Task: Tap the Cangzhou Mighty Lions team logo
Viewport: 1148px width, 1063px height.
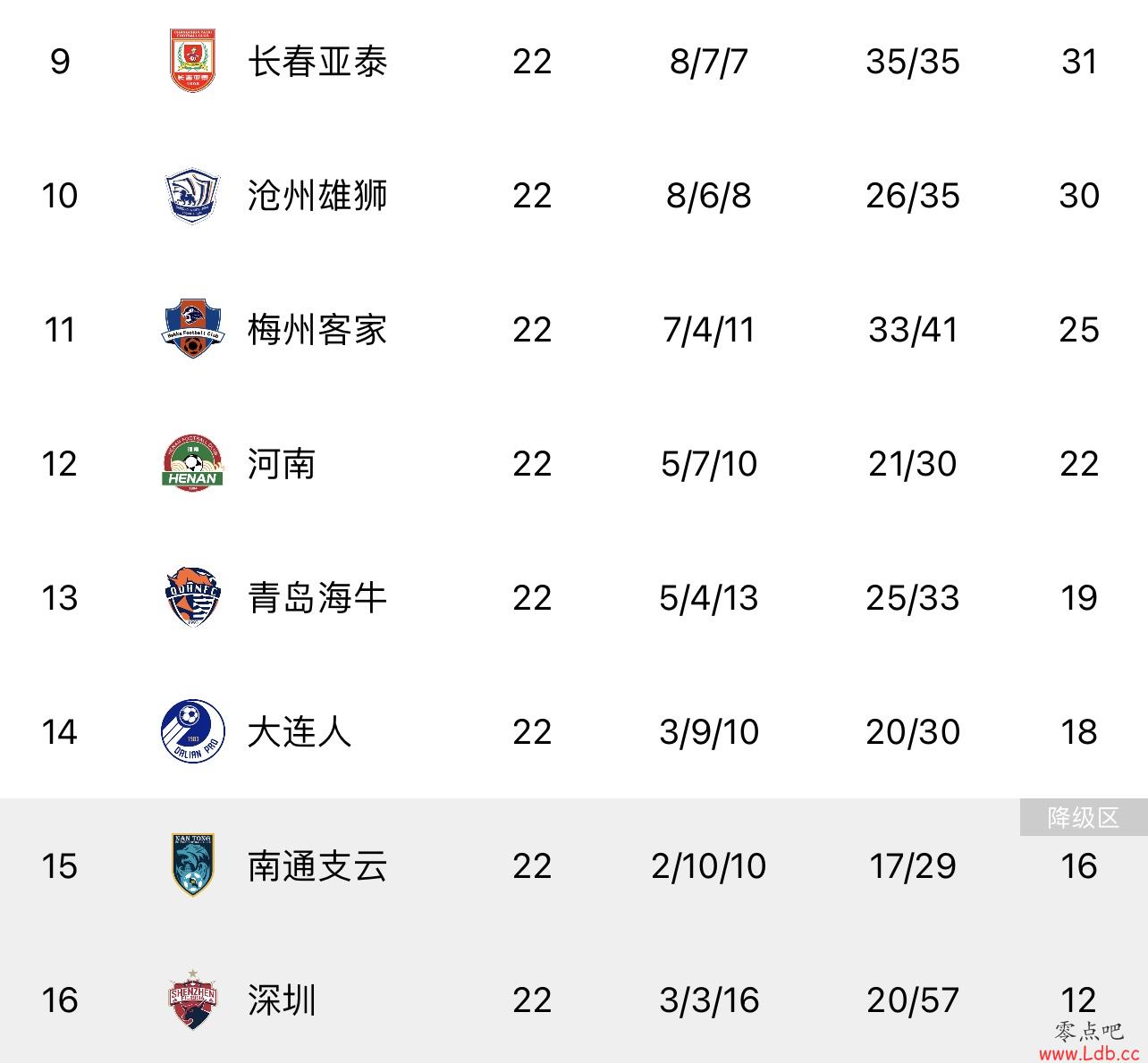Action: [193, 195]
